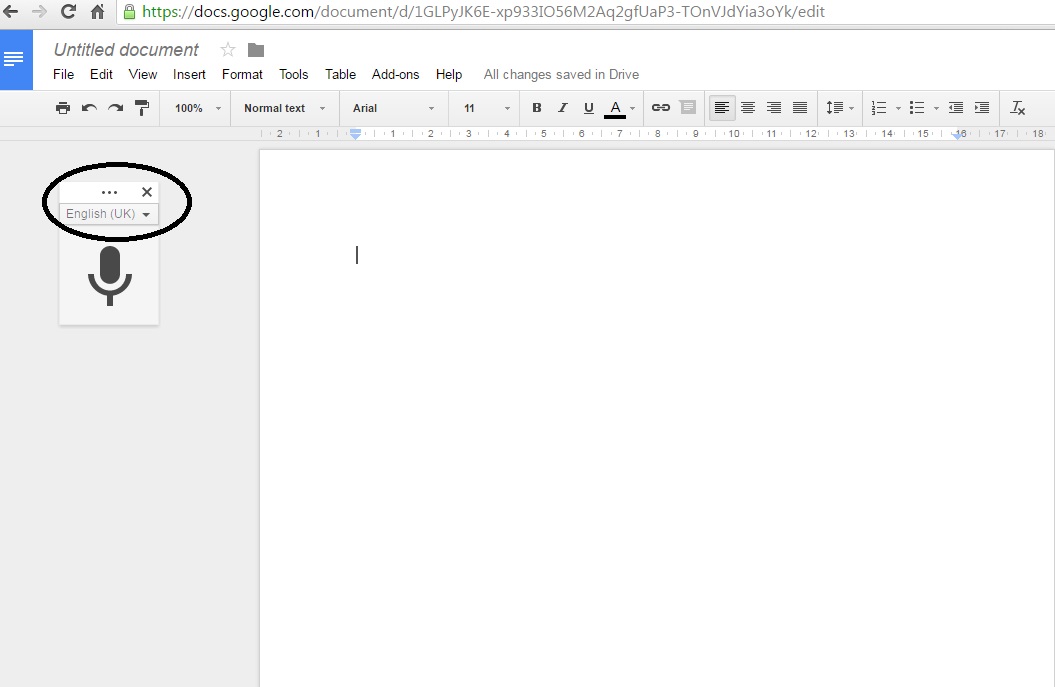Move document using the folder icon
This screenshot has height=687, width=1055.
(x=256, y=50)
